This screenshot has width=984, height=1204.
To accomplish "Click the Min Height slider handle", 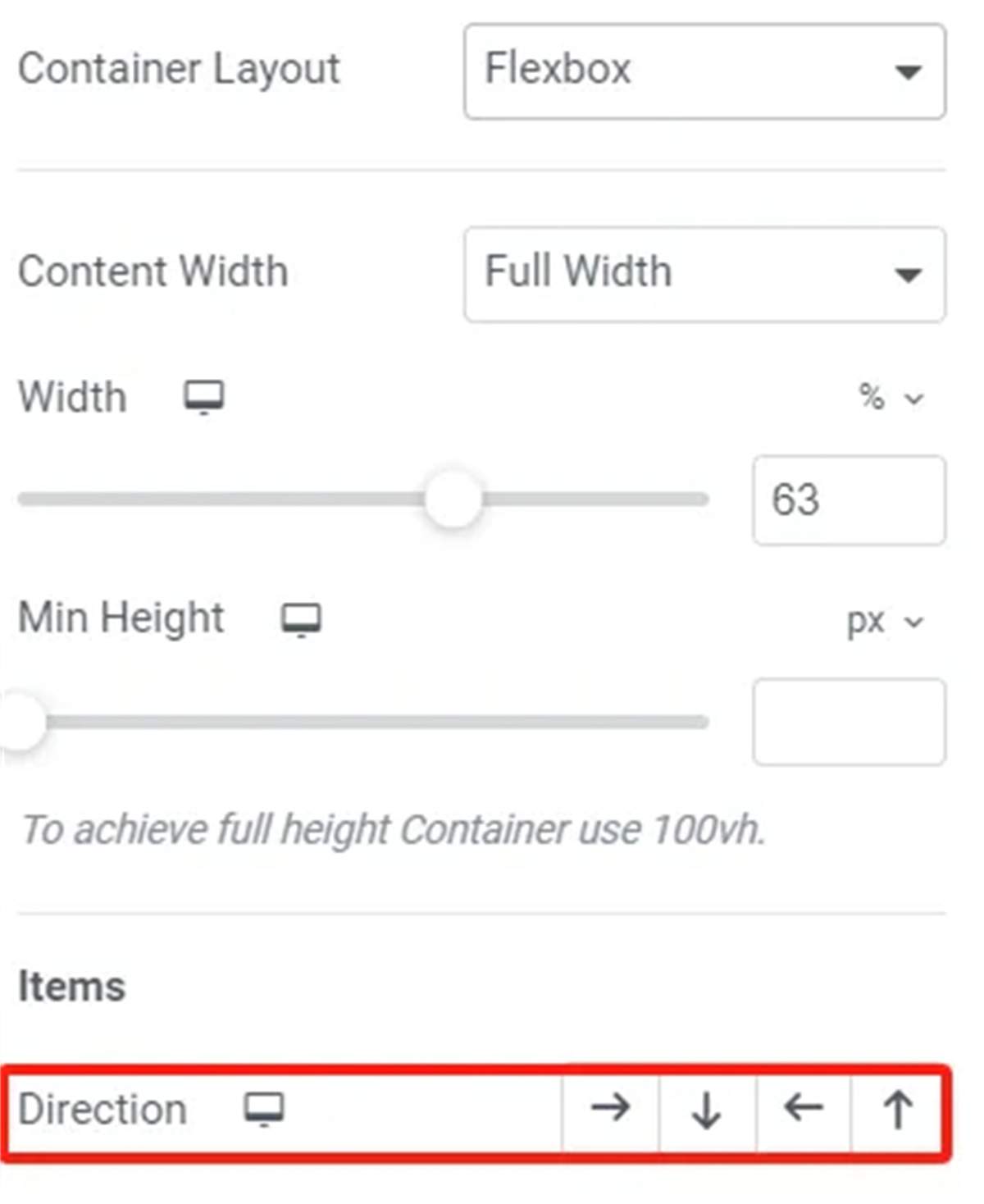I will (x=21, y=722).
